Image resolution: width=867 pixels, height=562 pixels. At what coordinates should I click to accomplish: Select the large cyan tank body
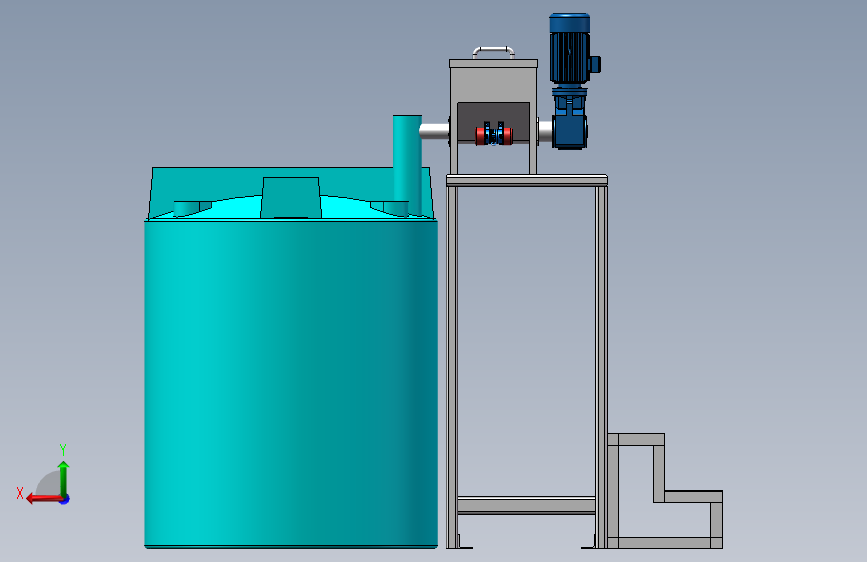click(x=291, y=384)
